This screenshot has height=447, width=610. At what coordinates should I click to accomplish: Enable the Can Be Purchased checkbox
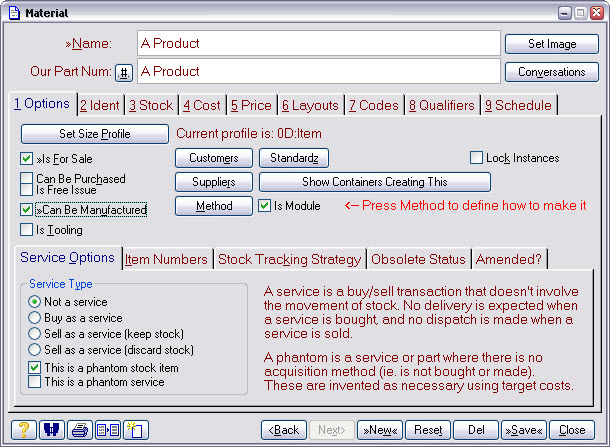(26, 178)
